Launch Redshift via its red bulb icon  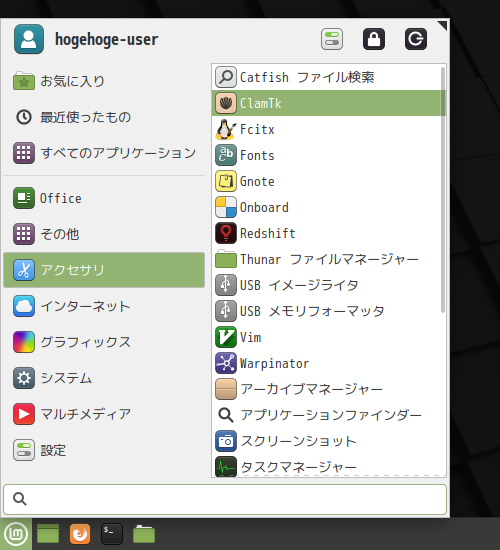226,233
